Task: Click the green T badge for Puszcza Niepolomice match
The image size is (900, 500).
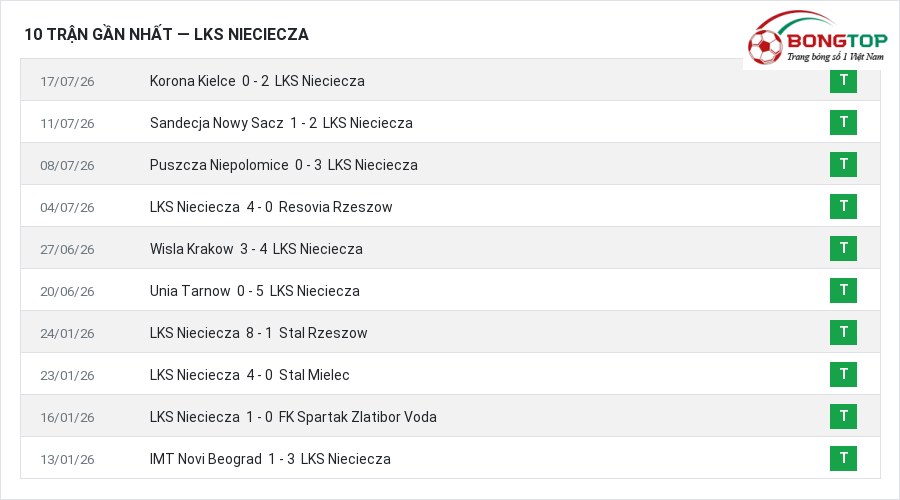Action: [x=843, y=164]
